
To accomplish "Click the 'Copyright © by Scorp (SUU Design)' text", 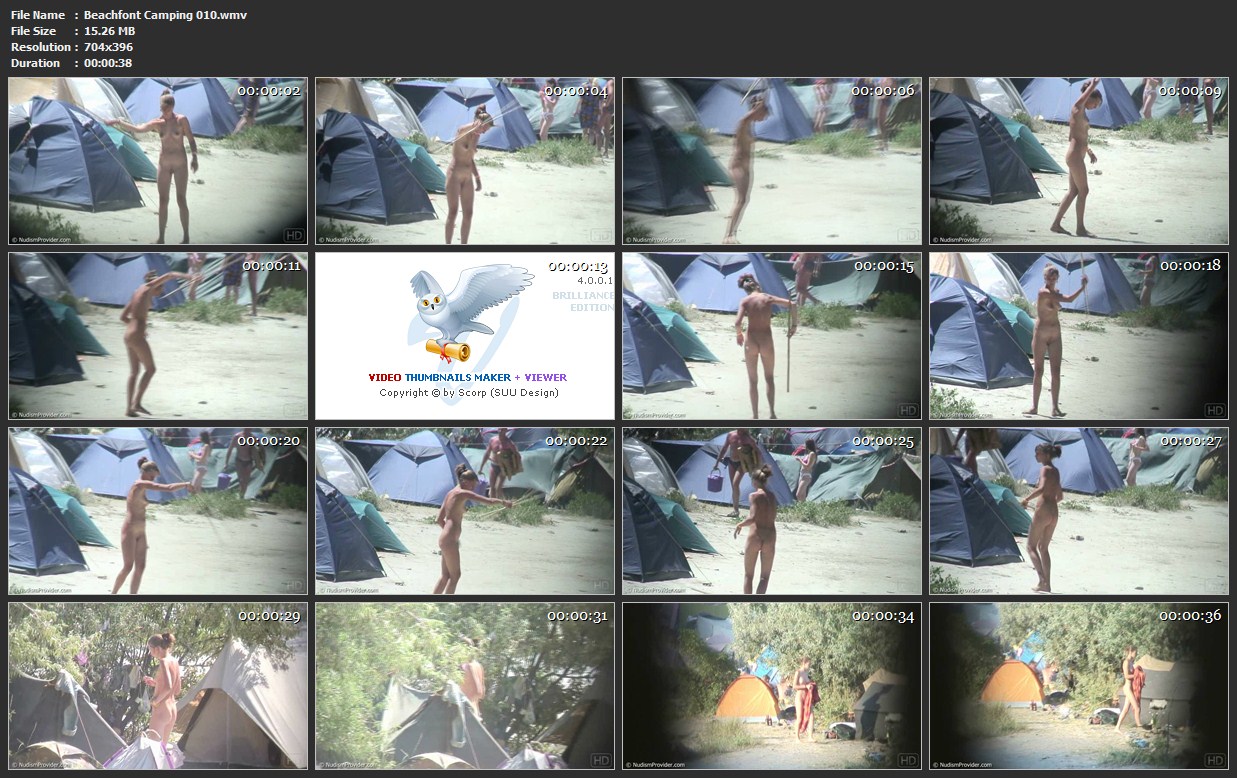I will (468, 393).
